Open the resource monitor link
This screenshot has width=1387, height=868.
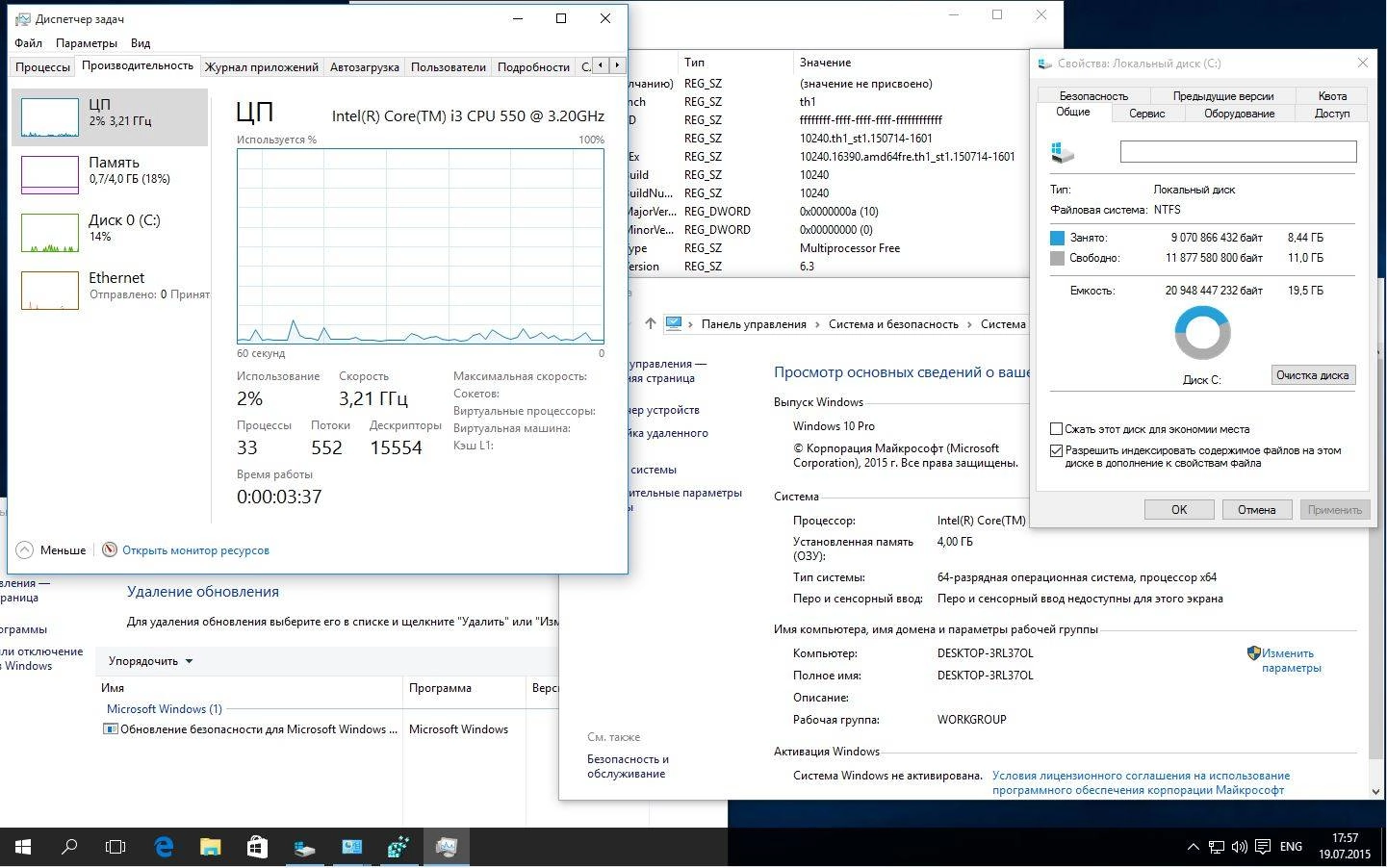tap(195, 550)
